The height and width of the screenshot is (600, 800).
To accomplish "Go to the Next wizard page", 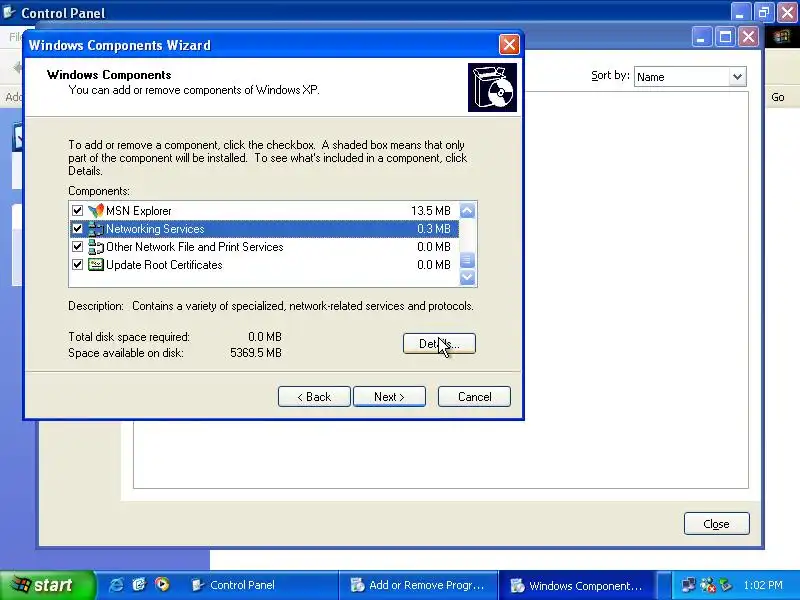I will point(389,396).
